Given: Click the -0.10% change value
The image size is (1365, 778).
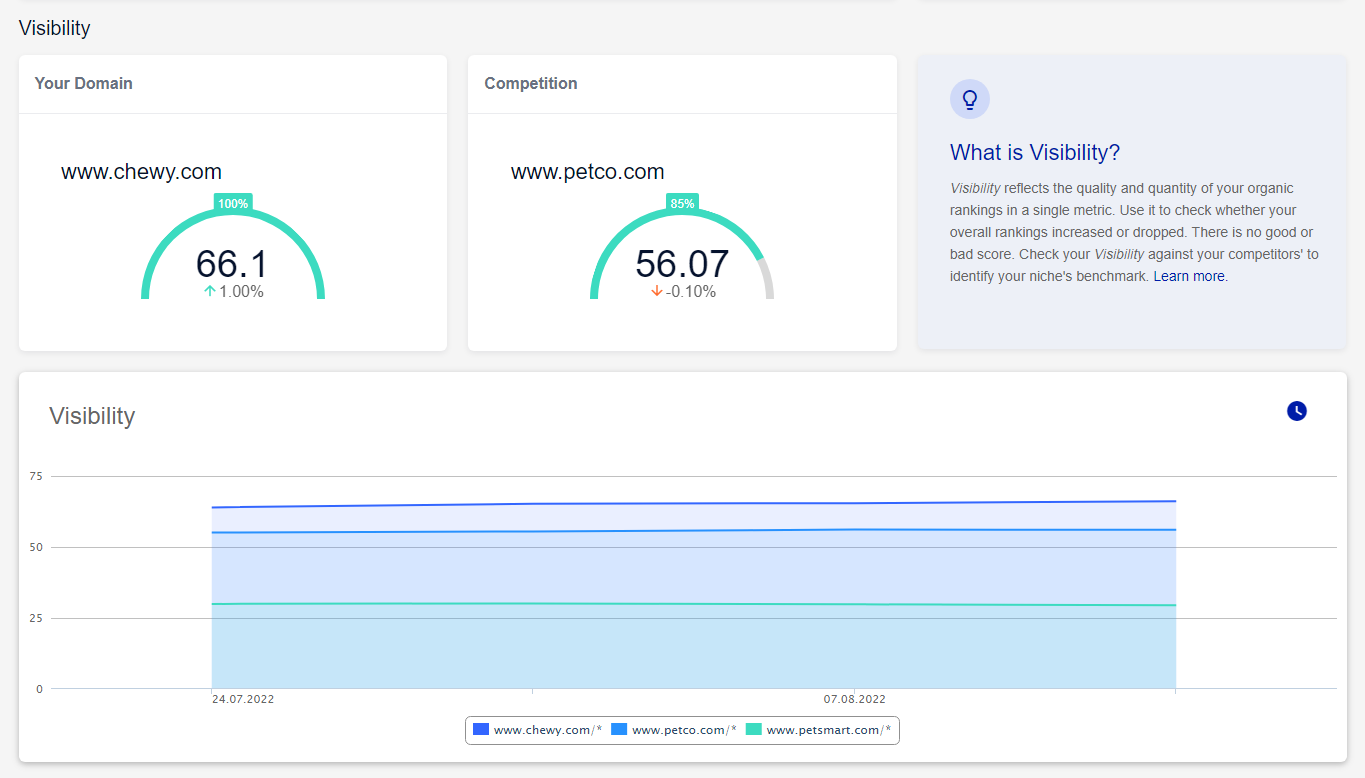Looking at the screenshot, I should tap(691, 292).
